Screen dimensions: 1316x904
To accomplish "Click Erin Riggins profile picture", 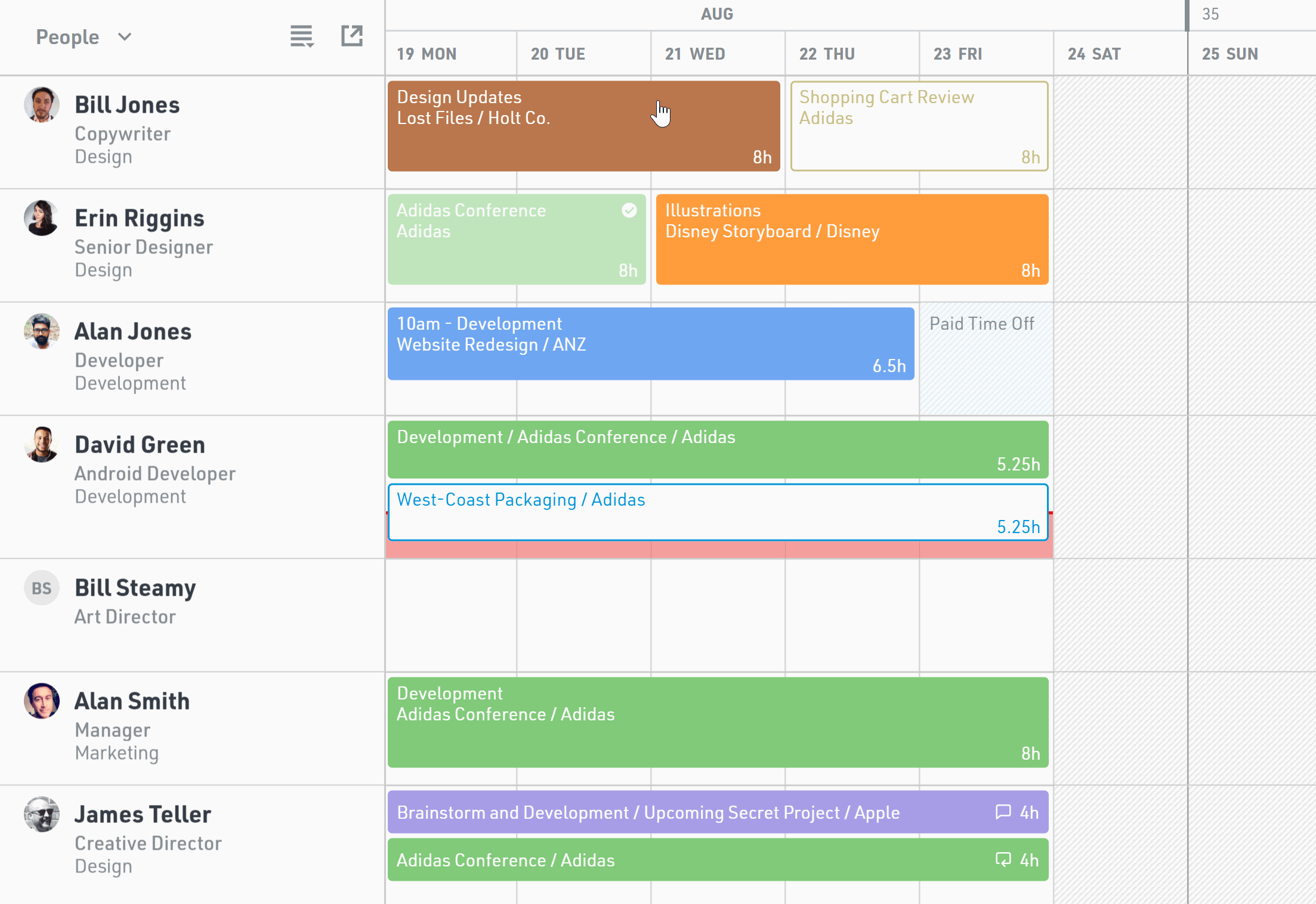I will click(41, 218).
